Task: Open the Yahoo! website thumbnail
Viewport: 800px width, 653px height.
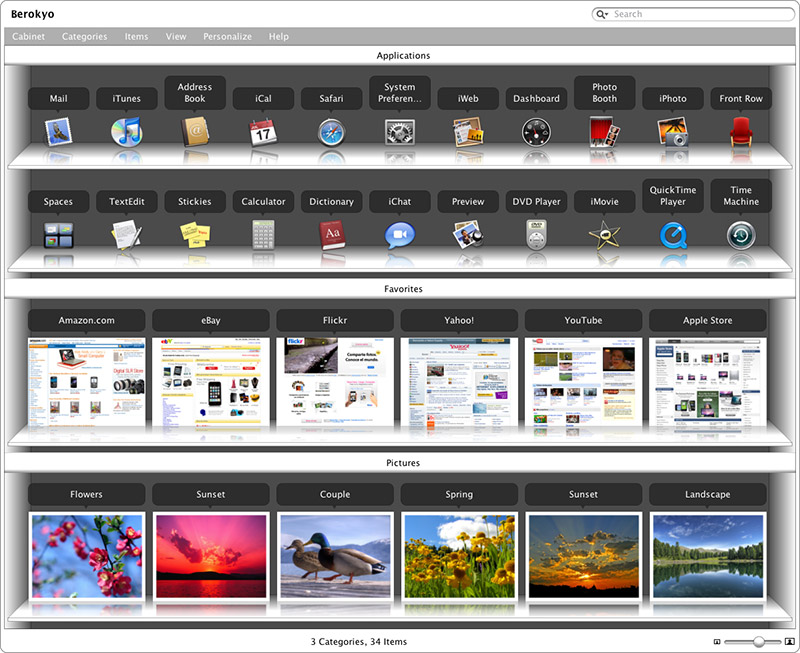Action: click(x=459, y=381)
